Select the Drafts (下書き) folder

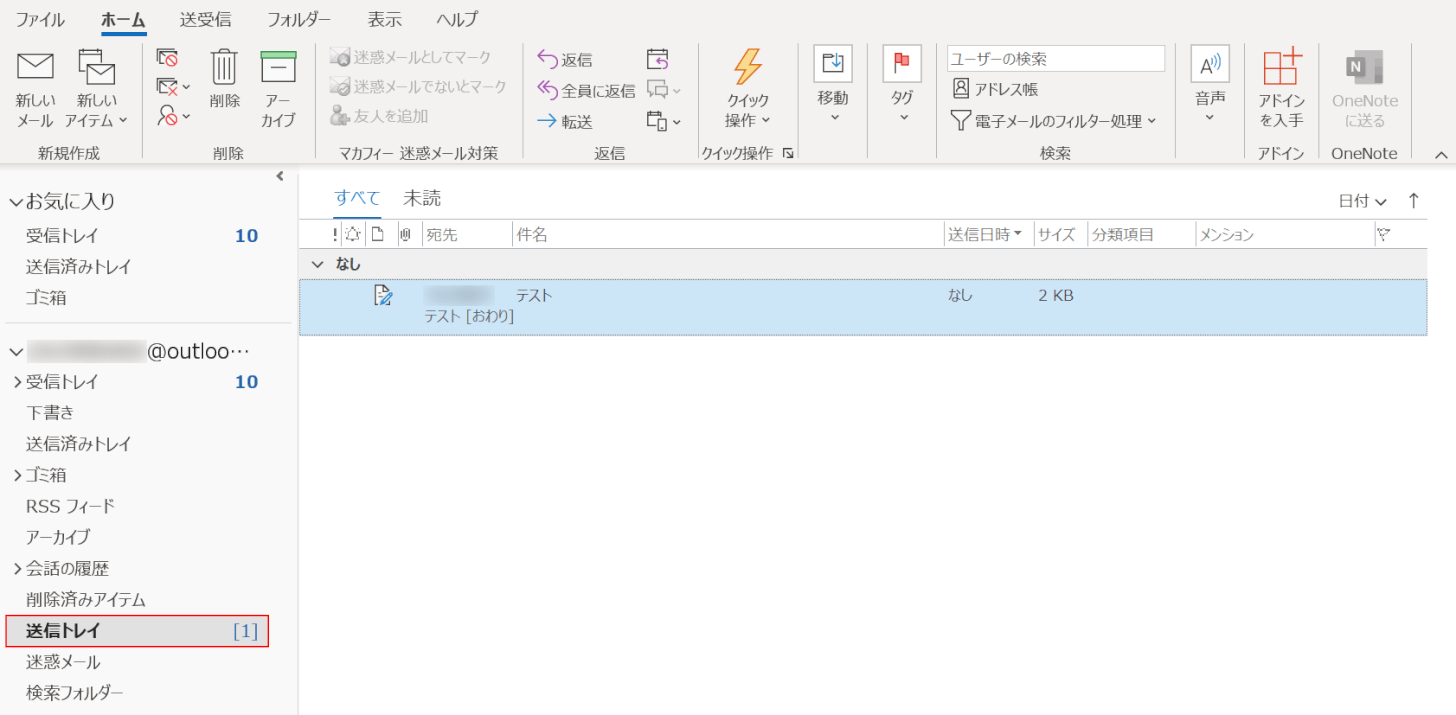click(50, 412)
